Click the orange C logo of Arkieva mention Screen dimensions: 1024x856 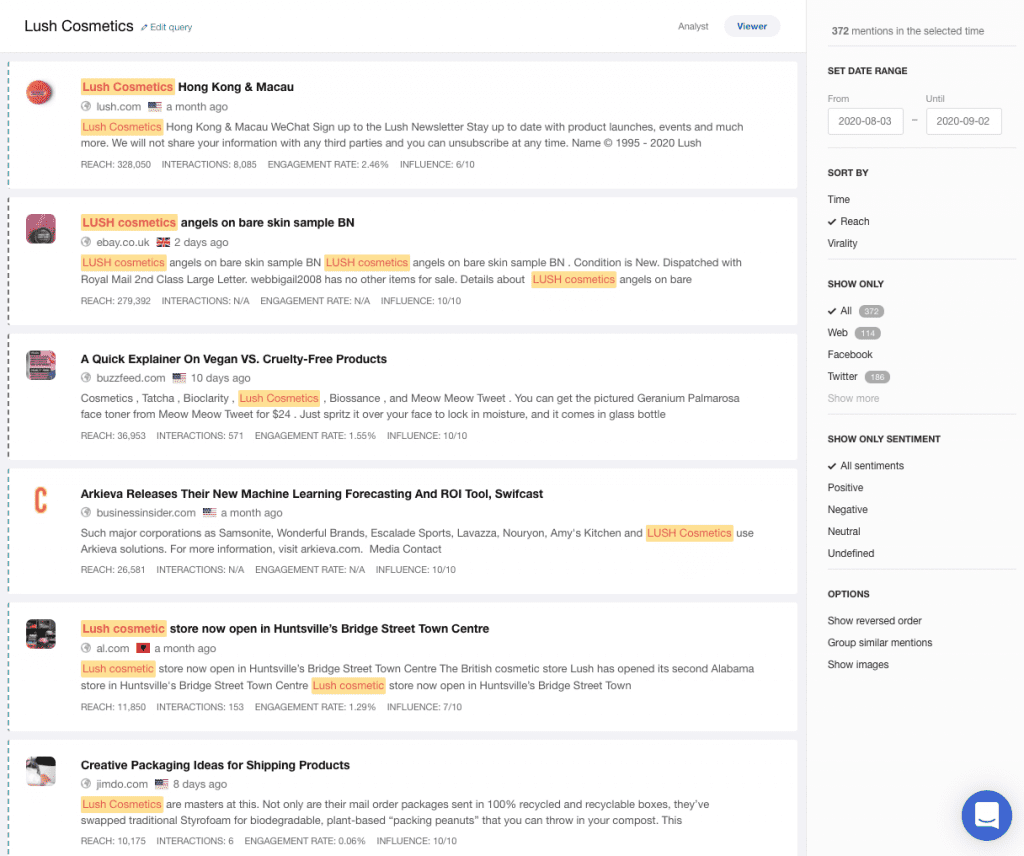(40, 500)
